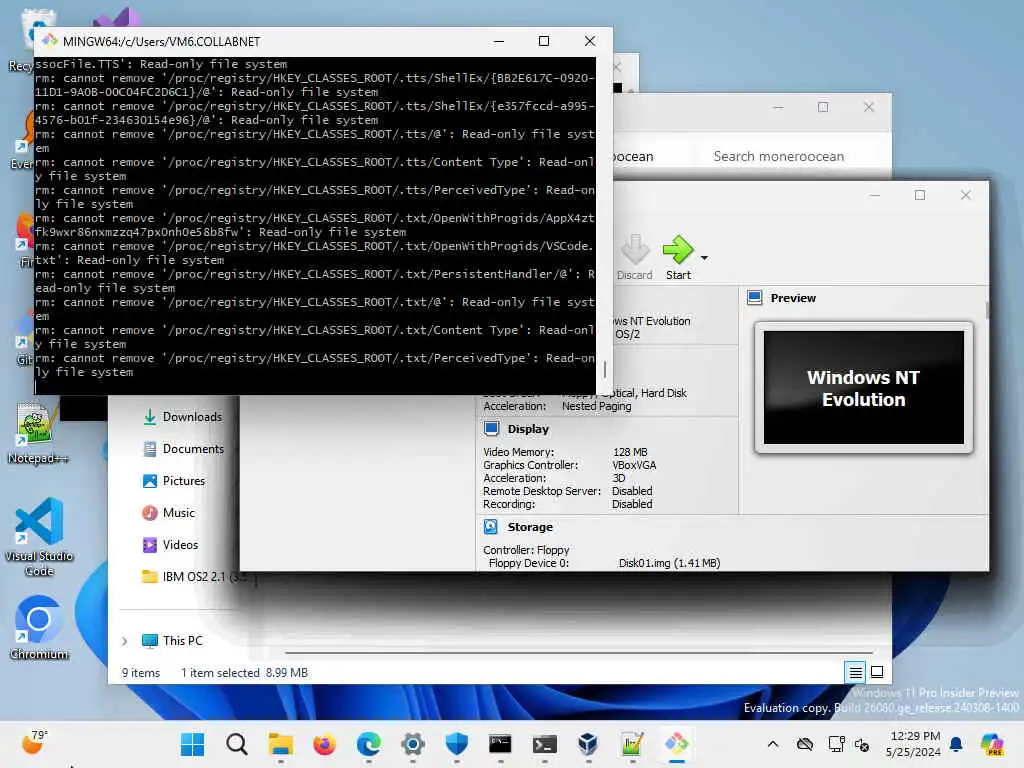The width and height of the screenshot is (1024, 768).
Task: Open Windows Security shield from taskbar
Action: pos(456,744)
